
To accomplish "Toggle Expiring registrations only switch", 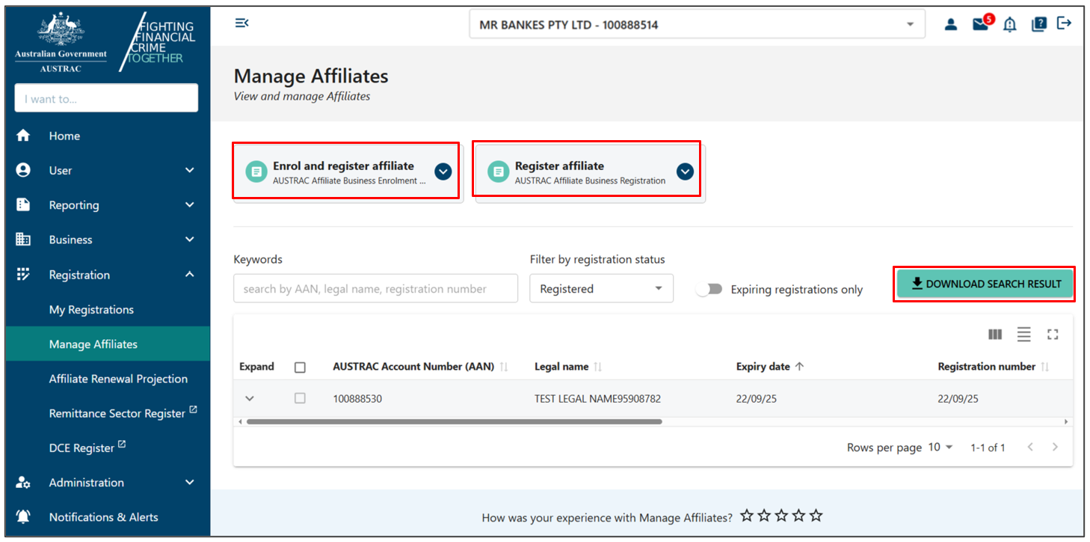I will click(709, 289).
